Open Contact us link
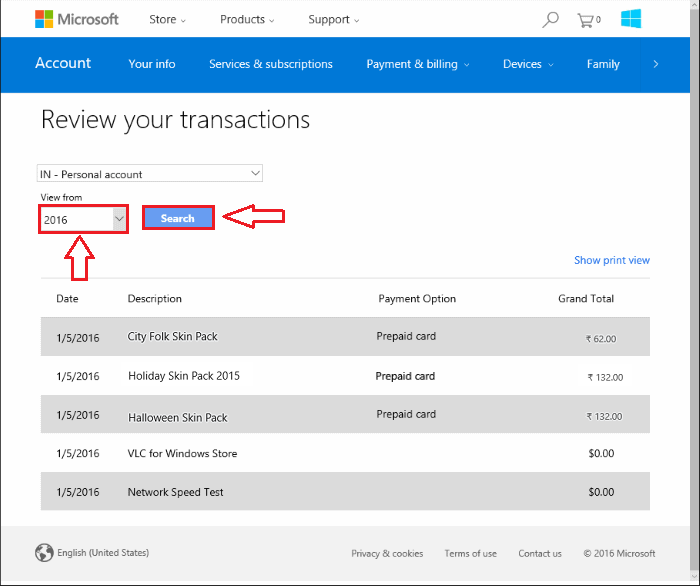 pyautogui.click(x=540, y=553)
